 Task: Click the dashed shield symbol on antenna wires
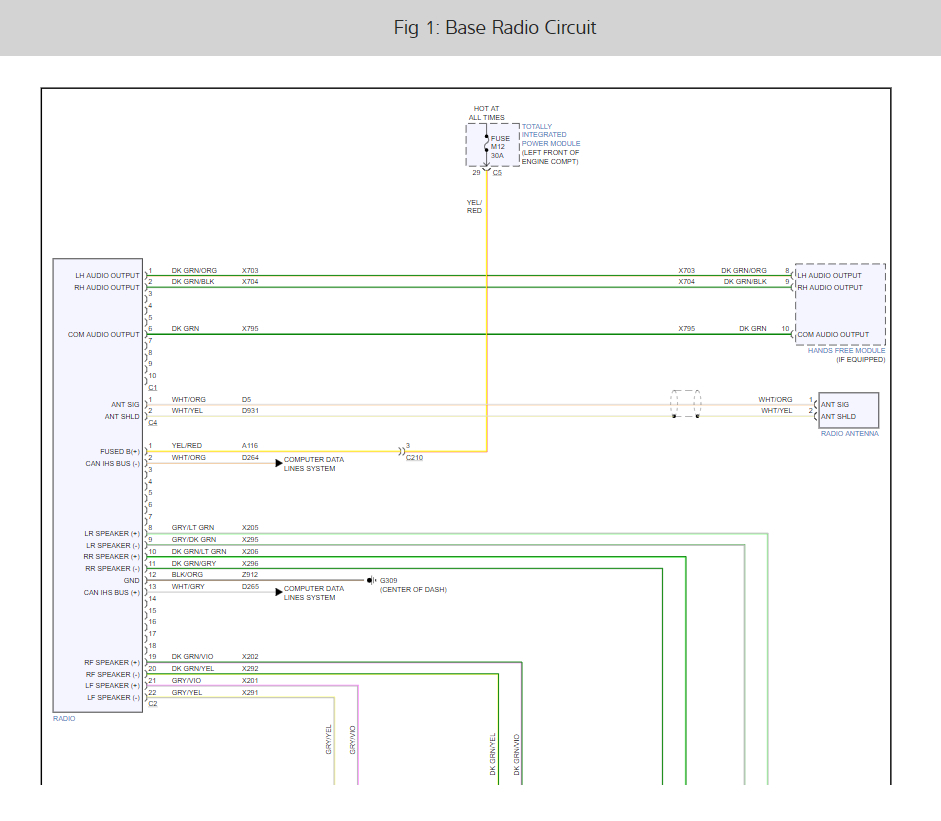point(685,404)
